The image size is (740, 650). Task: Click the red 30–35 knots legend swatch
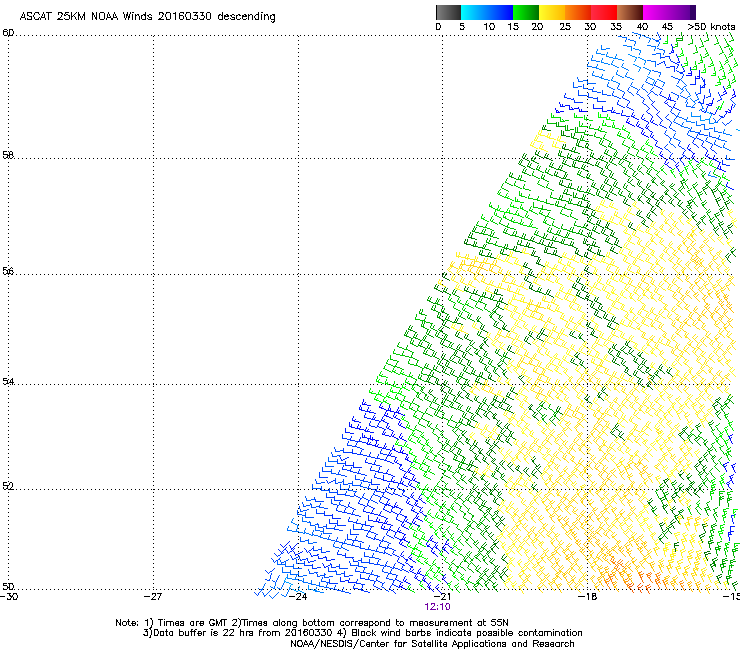pyautogui.click(x=604, y=12)
